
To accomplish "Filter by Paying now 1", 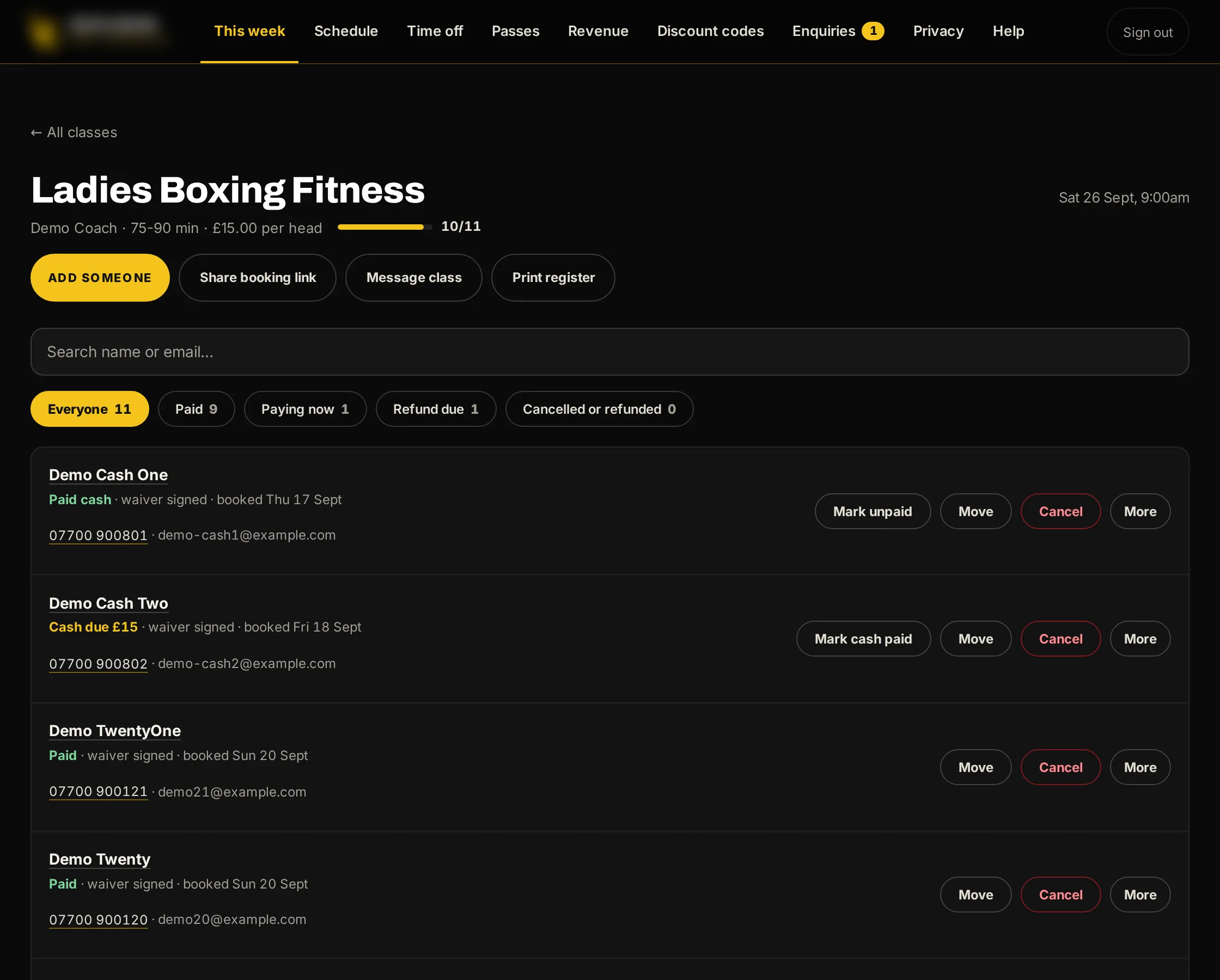I will pyautogui.click(x=305, y=409).
